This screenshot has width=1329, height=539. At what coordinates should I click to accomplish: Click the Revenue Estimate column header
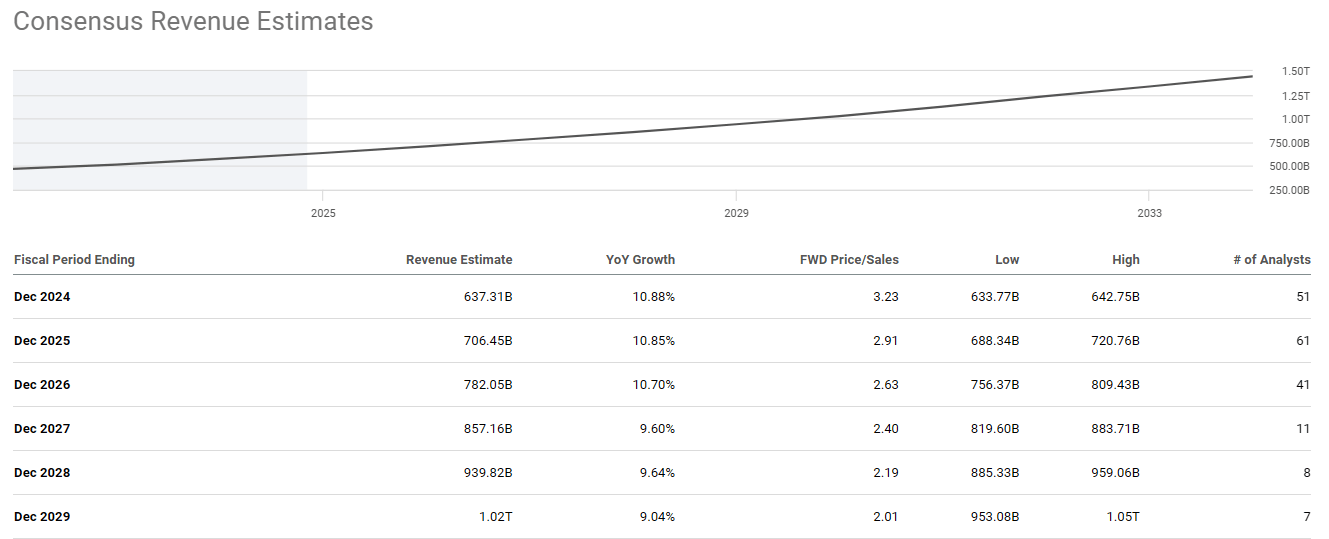point(458,259)
